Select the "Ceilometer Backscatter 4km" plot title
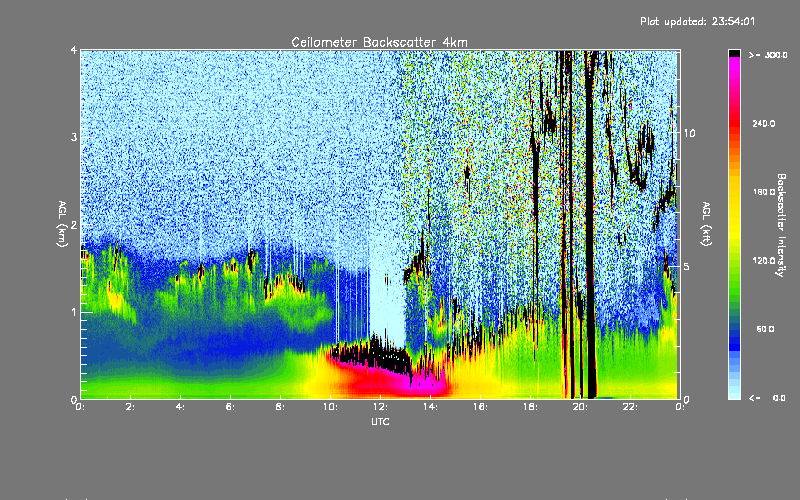Image resolution: width=800 pixels, height=500 pixels. point(379,42)
